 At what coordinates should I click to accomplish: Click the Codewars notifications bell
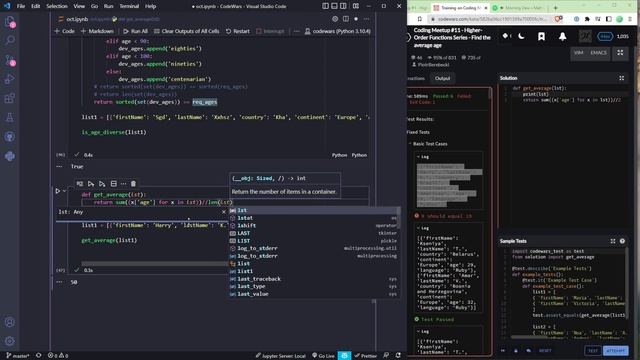(x=562, y=36)
